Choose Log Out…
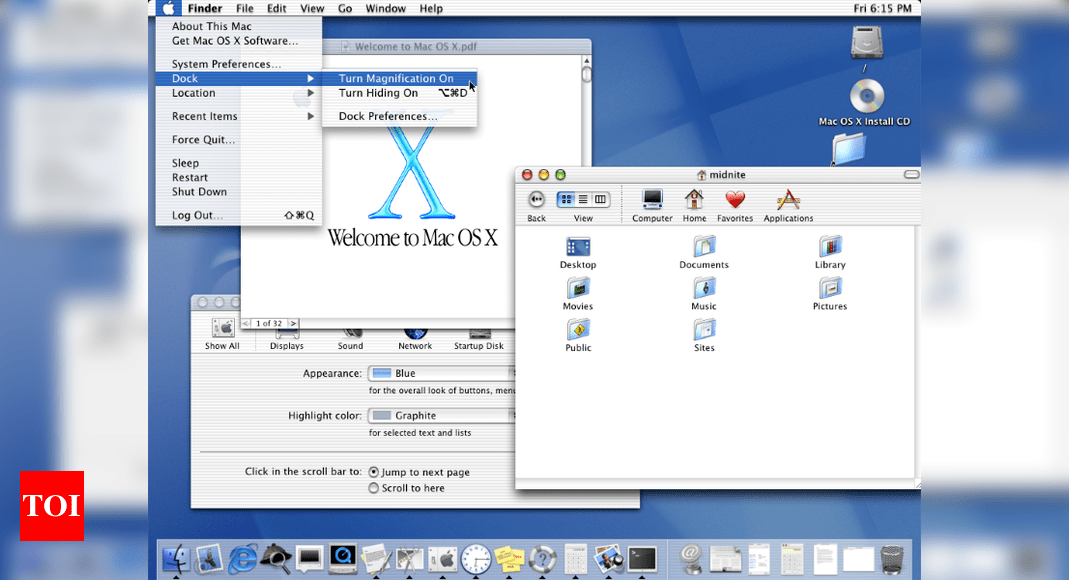This screenshot has width=1069, height=580. [239, 215]
